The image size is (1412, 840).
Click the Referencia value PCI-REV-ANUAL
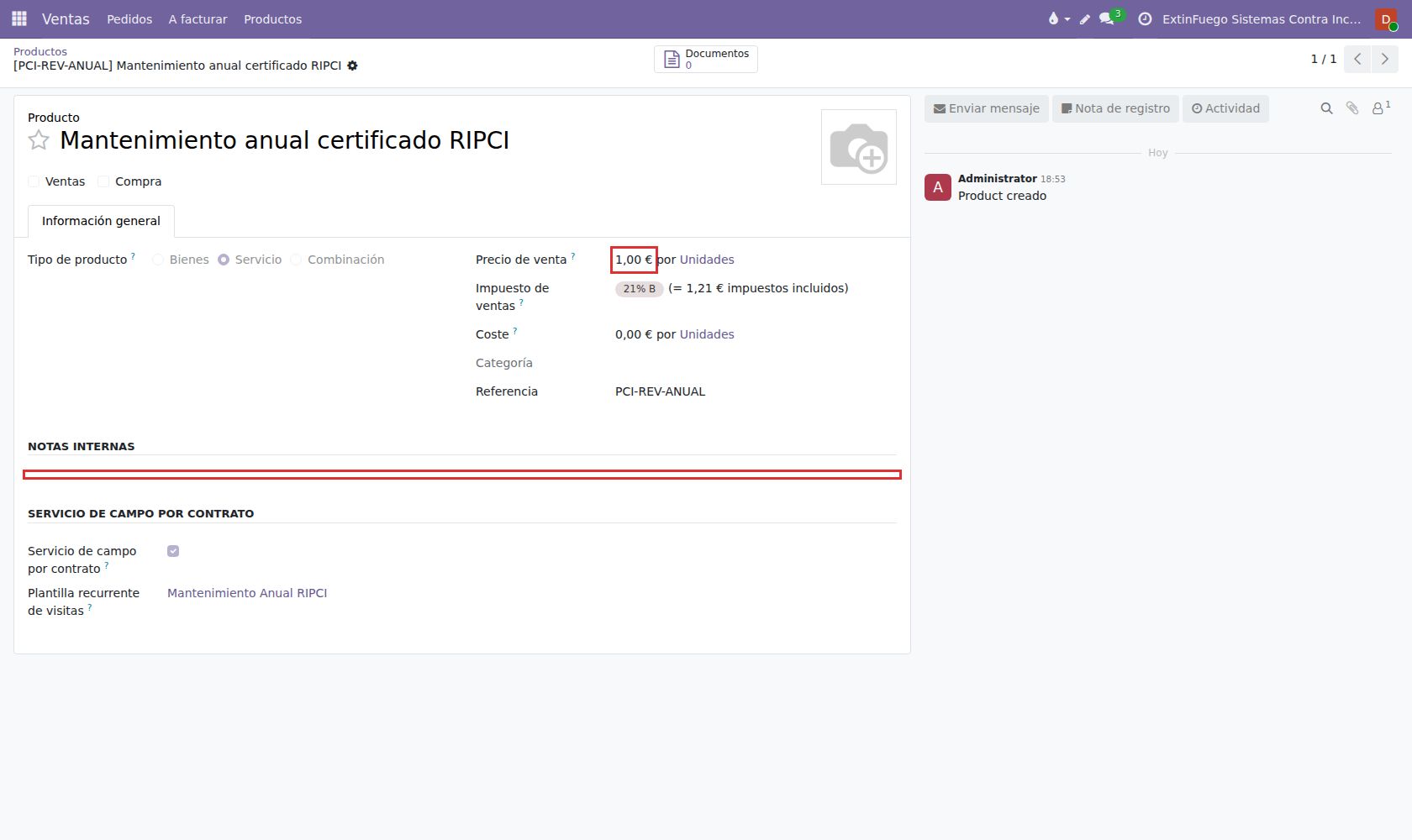coord(661,391)
